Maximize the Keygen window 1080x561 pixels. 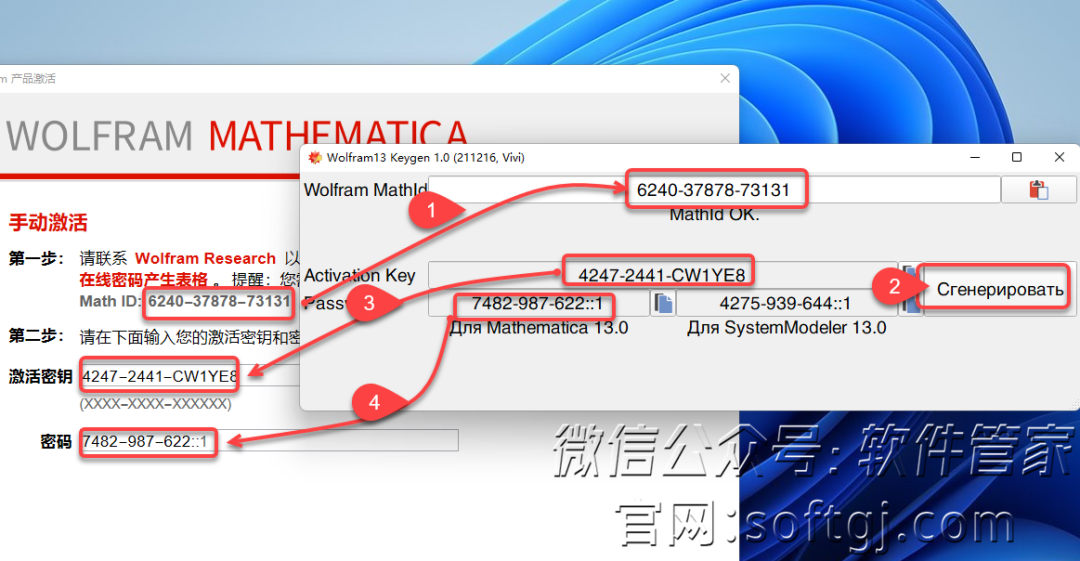coord(1017,157)
